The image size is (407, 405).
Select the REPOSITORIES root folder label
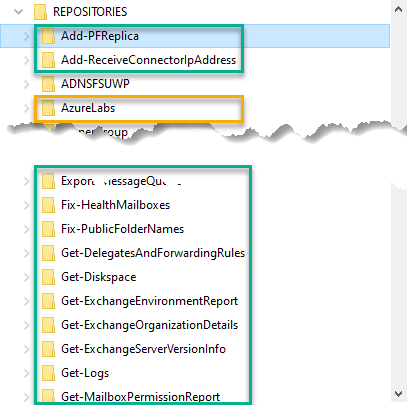[x=90, y=12]
